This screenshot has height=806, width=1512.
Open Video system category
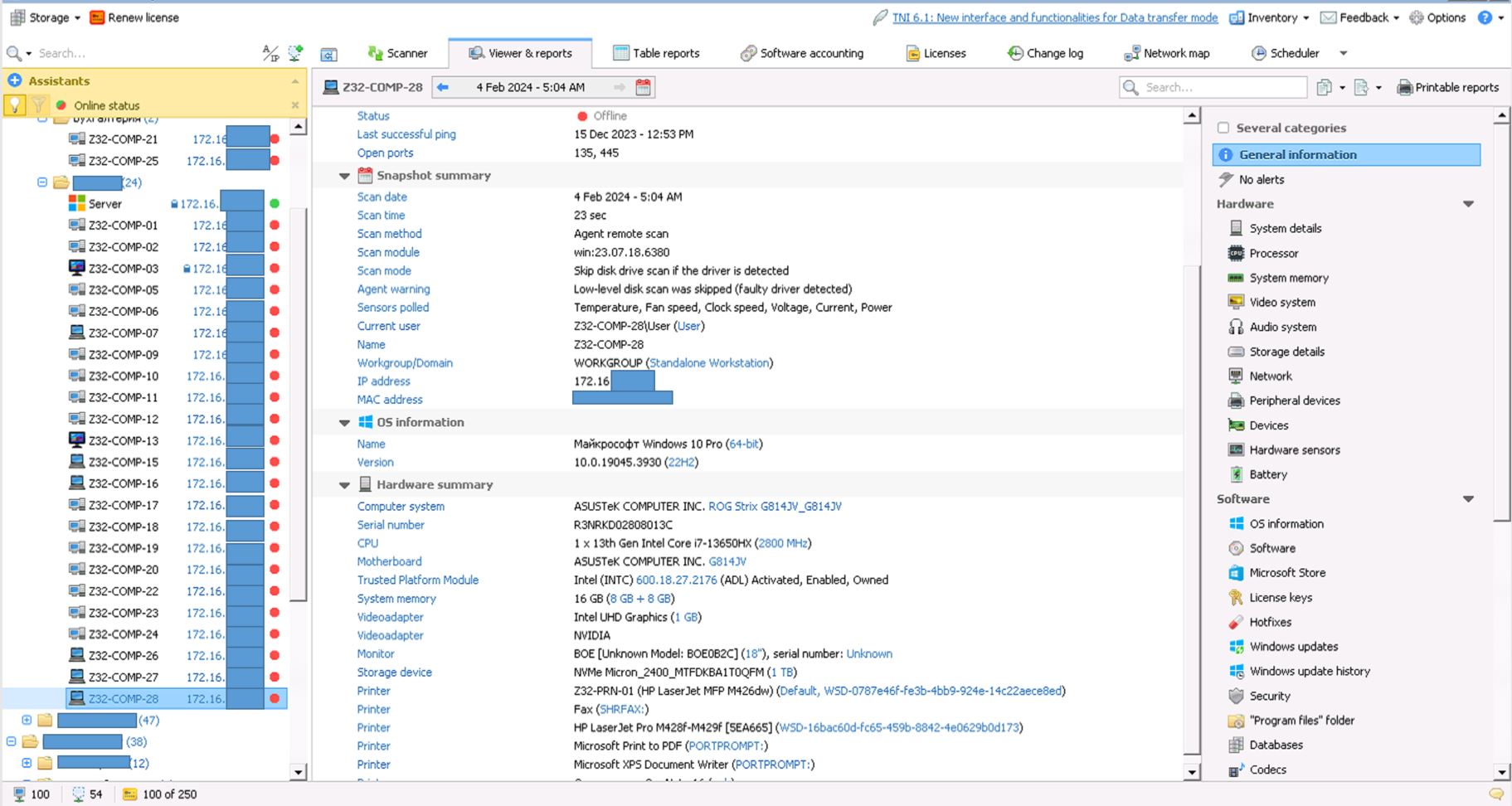(1271, 303)
